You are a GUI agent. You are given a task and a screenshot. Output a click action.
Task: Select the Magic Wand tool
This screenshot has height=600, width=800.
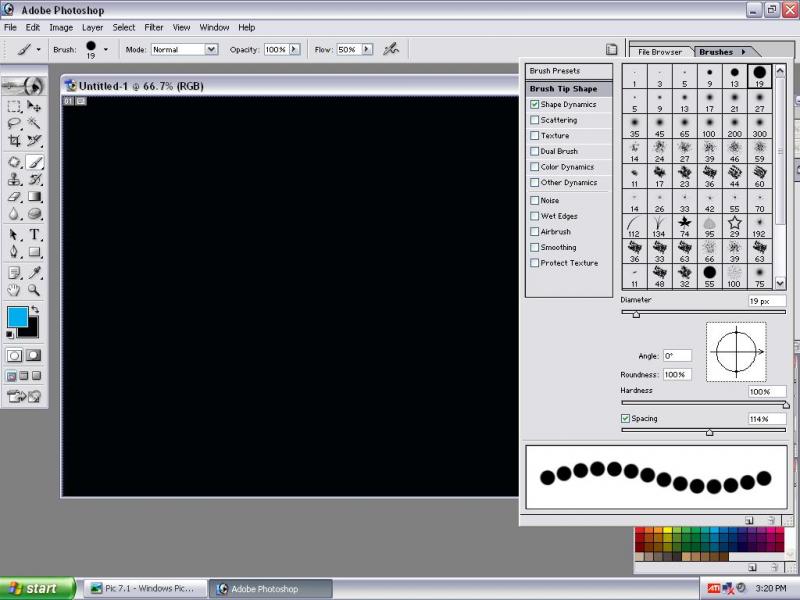(x=34, y=124)
